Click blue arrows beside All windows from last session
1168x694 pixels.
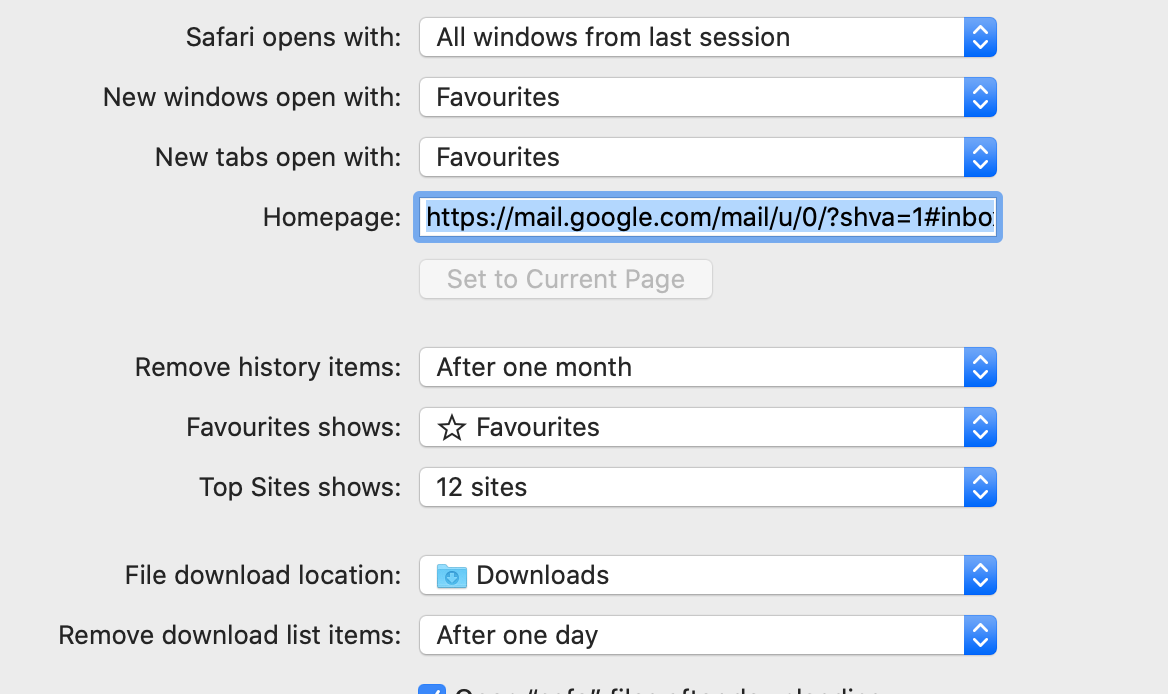[x=980, y=38]
